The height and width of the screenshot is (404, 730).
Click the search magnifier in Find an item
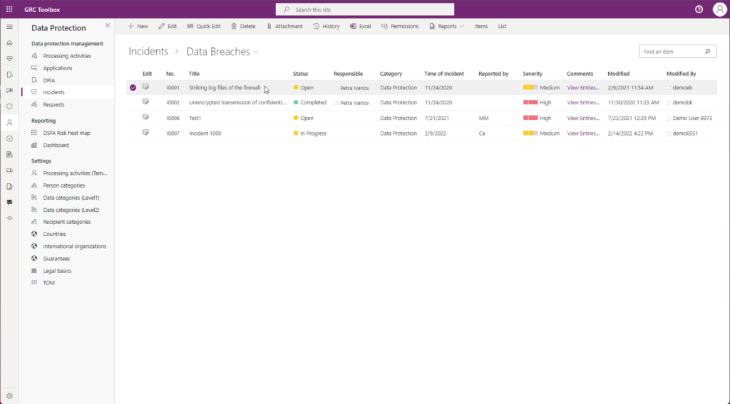708,52
